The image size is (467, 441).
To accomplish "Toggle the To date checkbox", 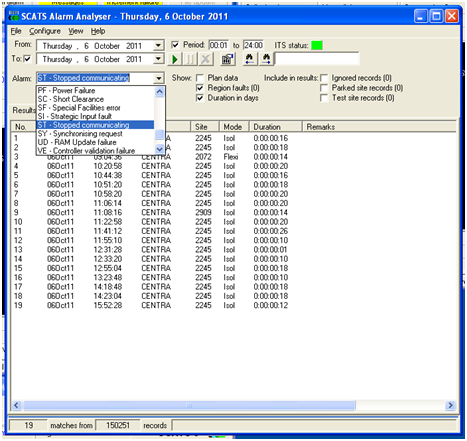I will (x=28, y=59).
